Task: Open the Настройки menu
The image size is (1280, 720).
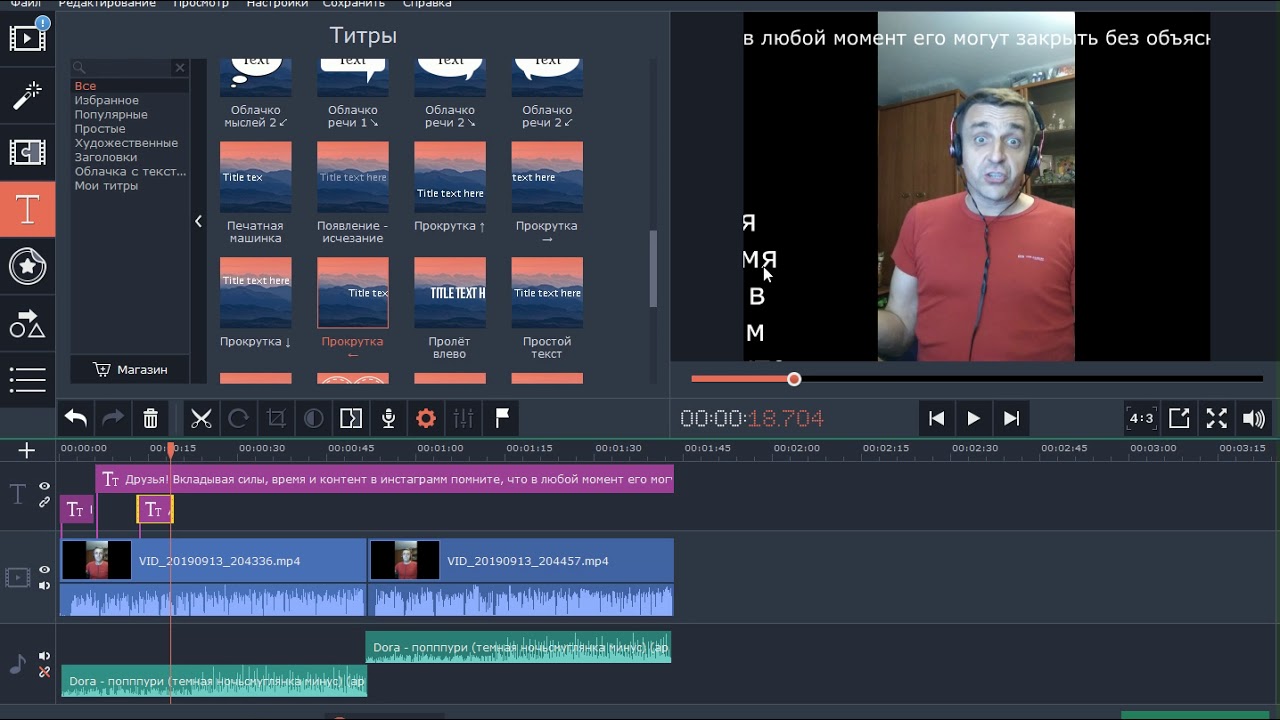Action: click(277, 4)
